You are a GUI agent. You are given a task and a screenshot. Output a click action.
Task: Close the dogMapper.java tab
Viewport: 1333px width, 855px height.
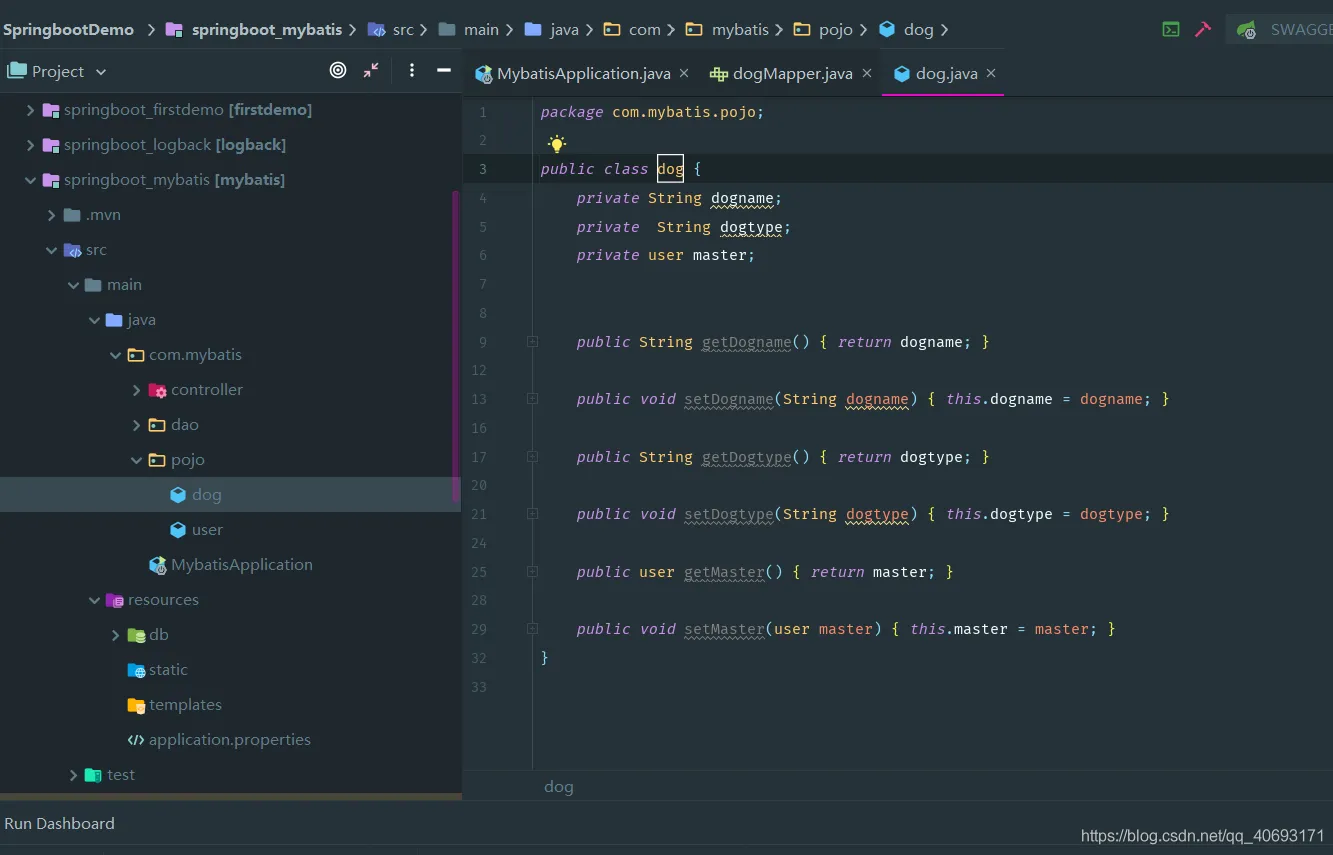pyautogui.click(x=867, y=73)
